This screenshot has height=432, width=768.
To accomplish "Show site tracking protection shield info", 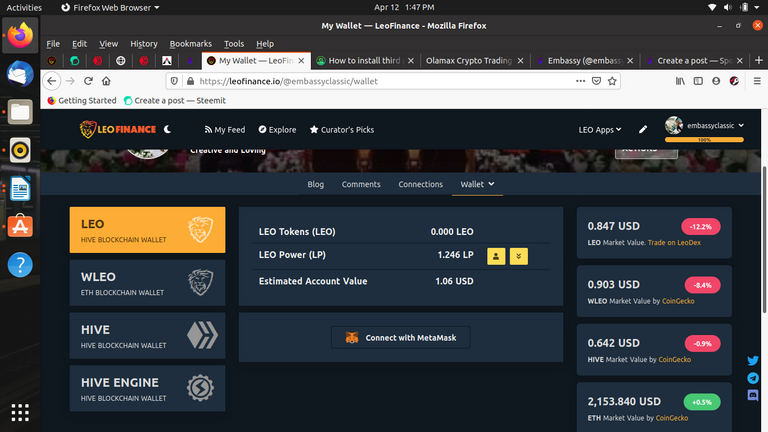I will pyautogui.click(x=174, y=81).
